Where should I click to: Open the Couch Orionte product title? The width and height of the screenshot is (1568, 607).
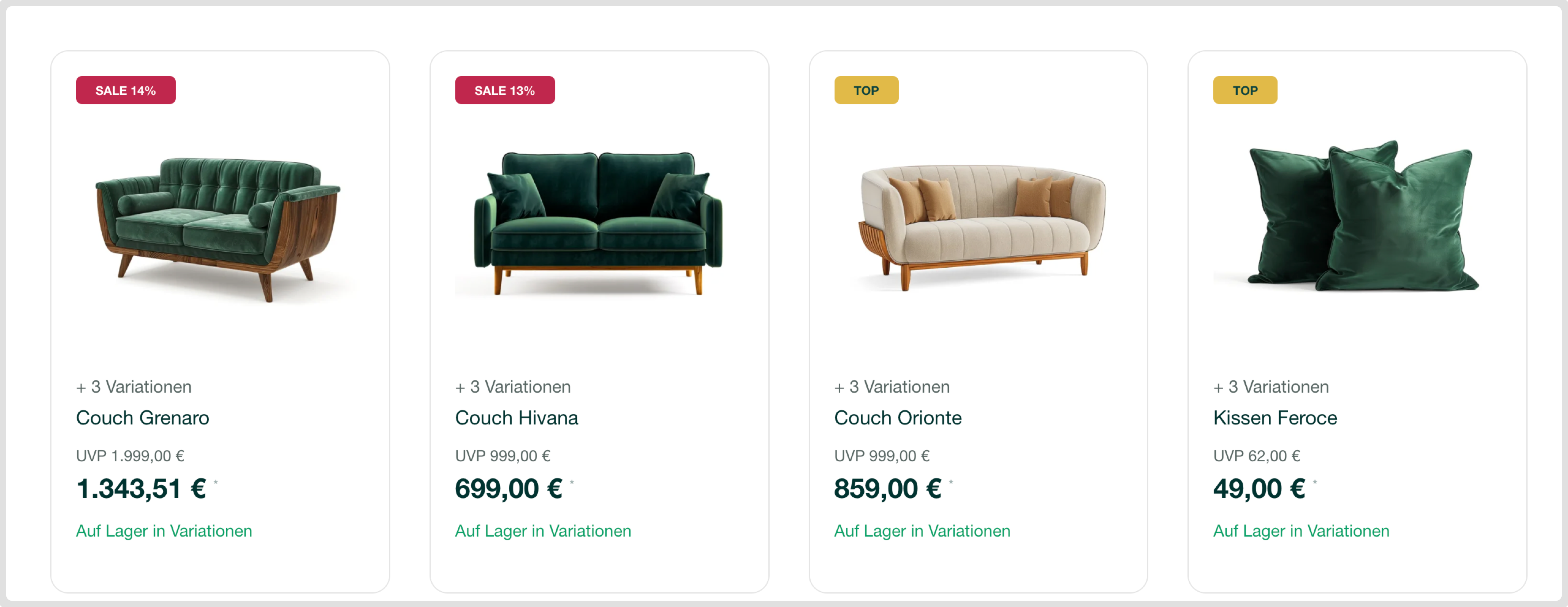[897, 418]
